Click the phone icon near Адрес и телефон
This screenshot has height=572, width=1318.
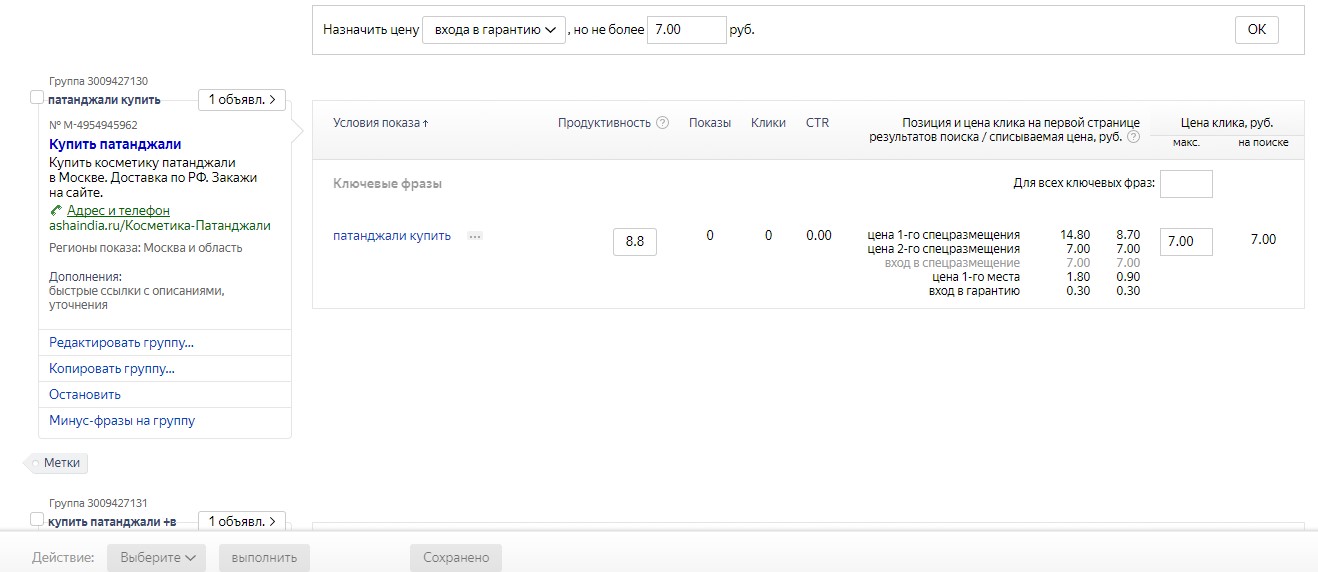pyautogui.click(x=56, y=211)
